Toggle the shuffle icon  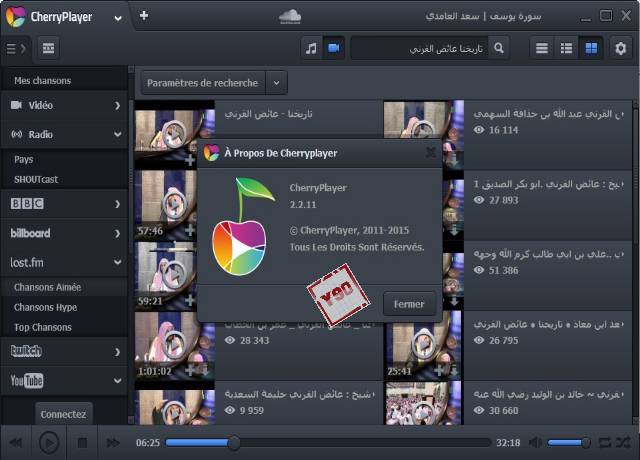coord(623,442)
